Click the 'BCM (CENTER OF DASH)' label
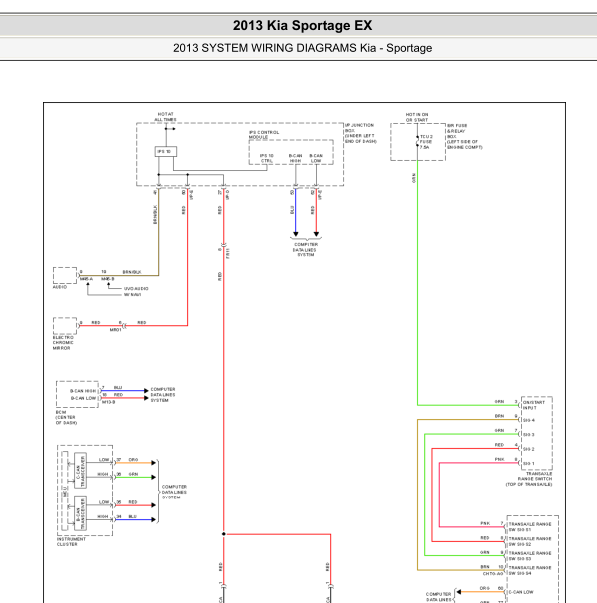Screen dimensions: 597x603 click(x=66, y=417)
